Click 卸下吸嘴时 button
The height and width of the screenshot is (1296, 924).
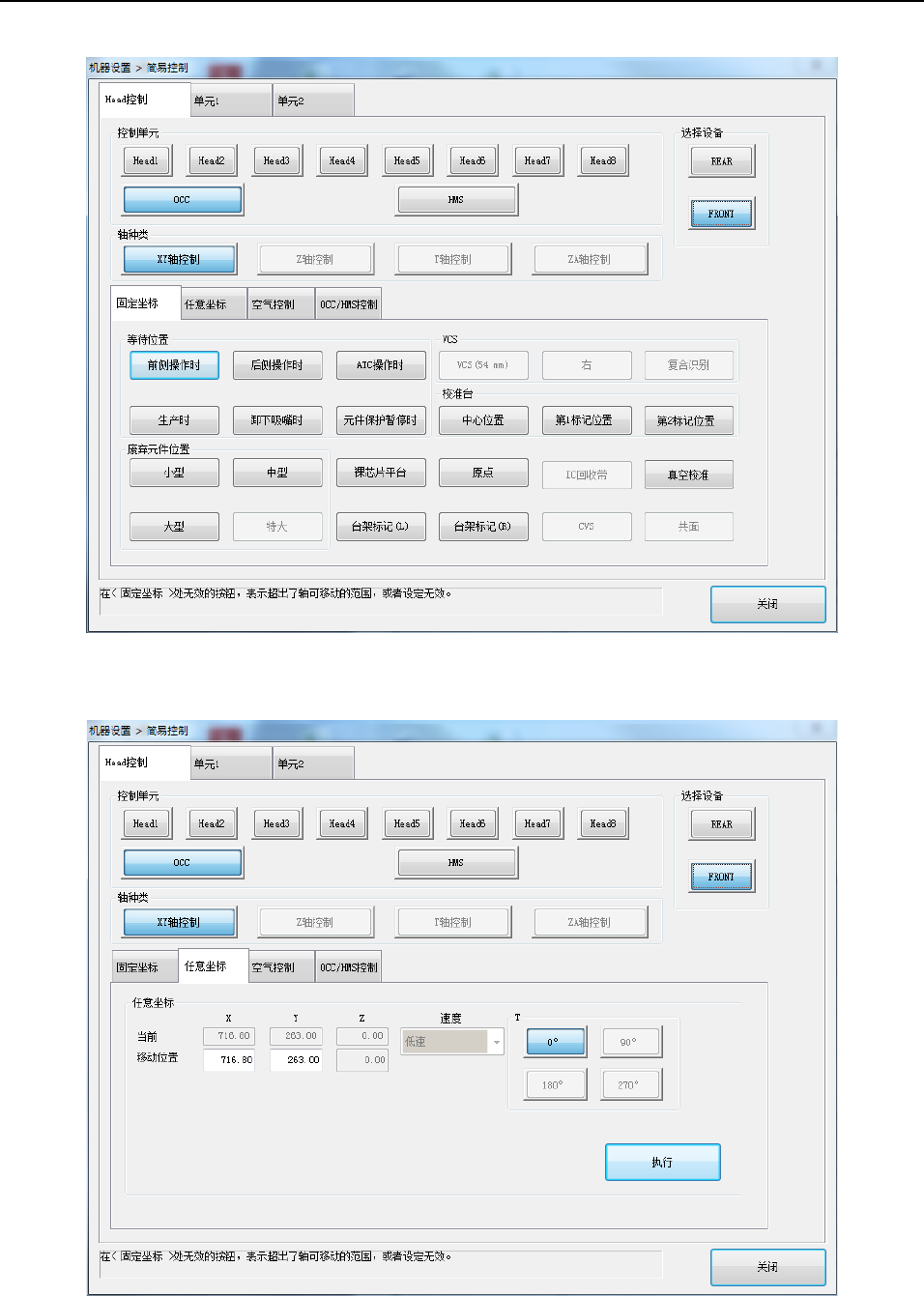(277, 420)
